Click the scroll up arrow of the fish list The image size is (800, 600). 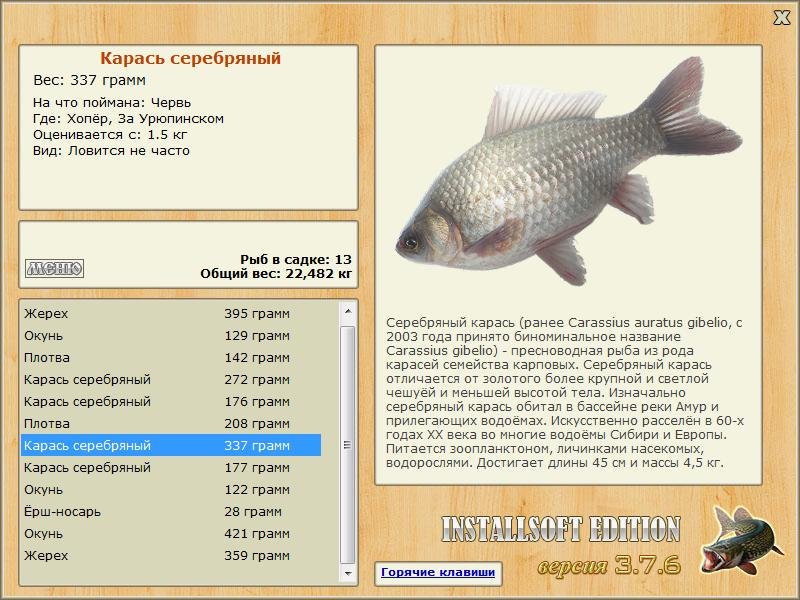tap(348, 311)
